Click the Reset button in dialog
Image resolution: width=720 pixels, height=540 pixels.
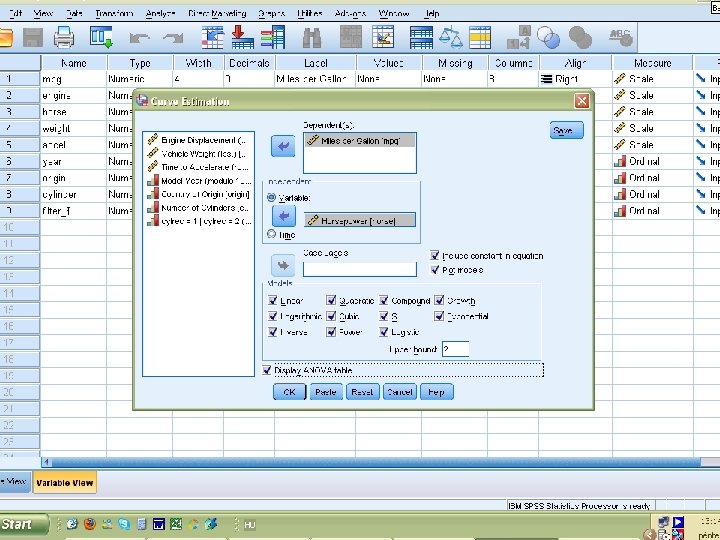tap(362, 392)
